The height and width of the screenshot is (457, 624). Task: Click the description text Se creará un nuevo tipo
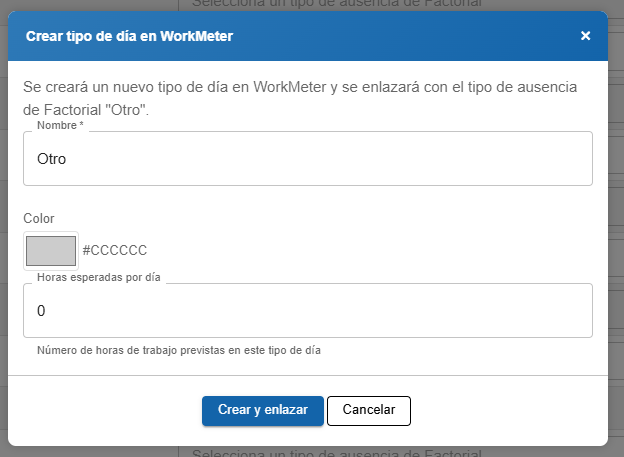(x=300, y=98)
